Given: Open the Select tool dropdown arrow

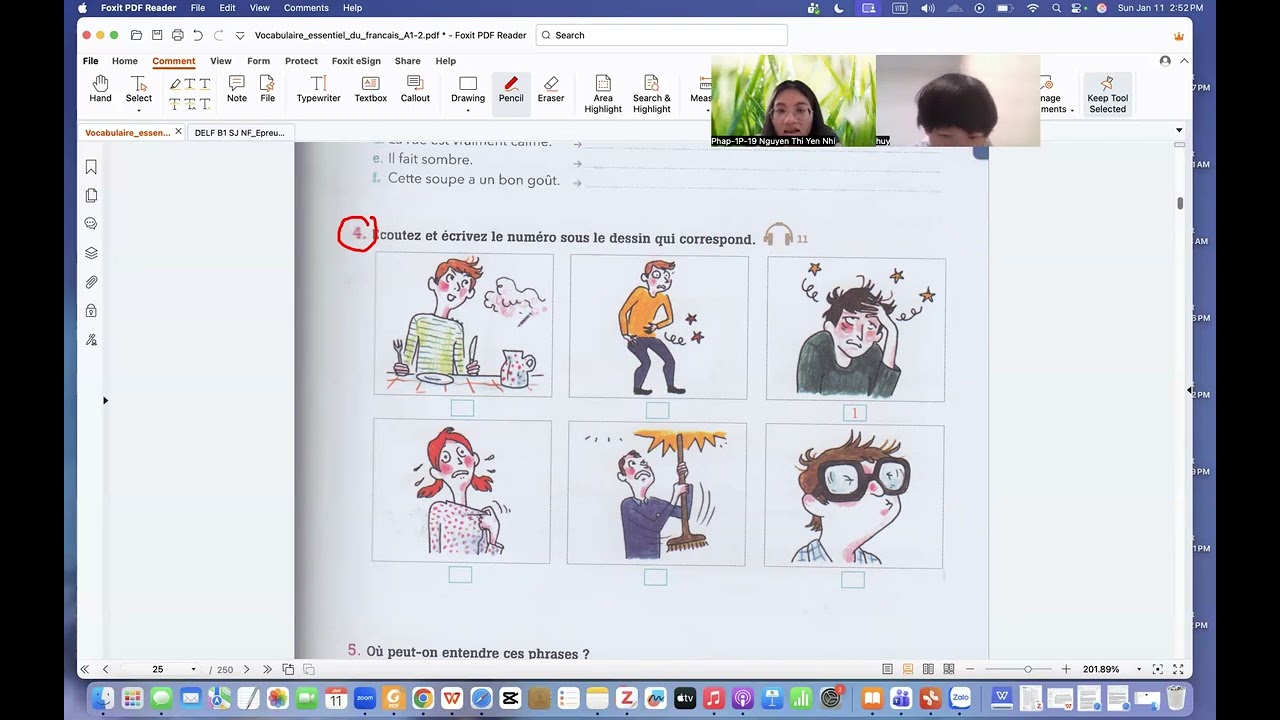Looking at the screenshot, I should click(x=139, y=110).
